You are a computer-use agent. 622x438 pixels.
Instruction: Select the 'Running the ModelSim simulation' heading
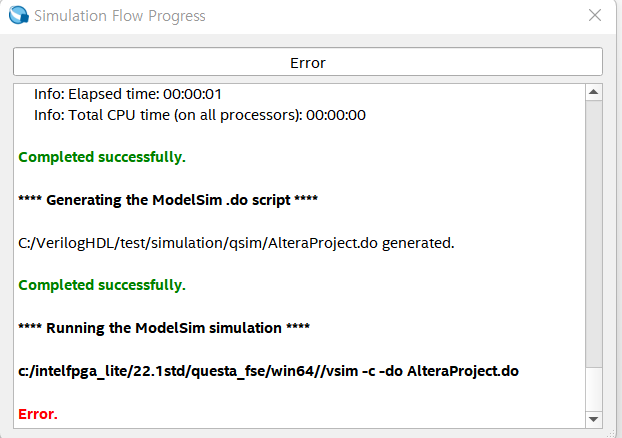point(165,328)
